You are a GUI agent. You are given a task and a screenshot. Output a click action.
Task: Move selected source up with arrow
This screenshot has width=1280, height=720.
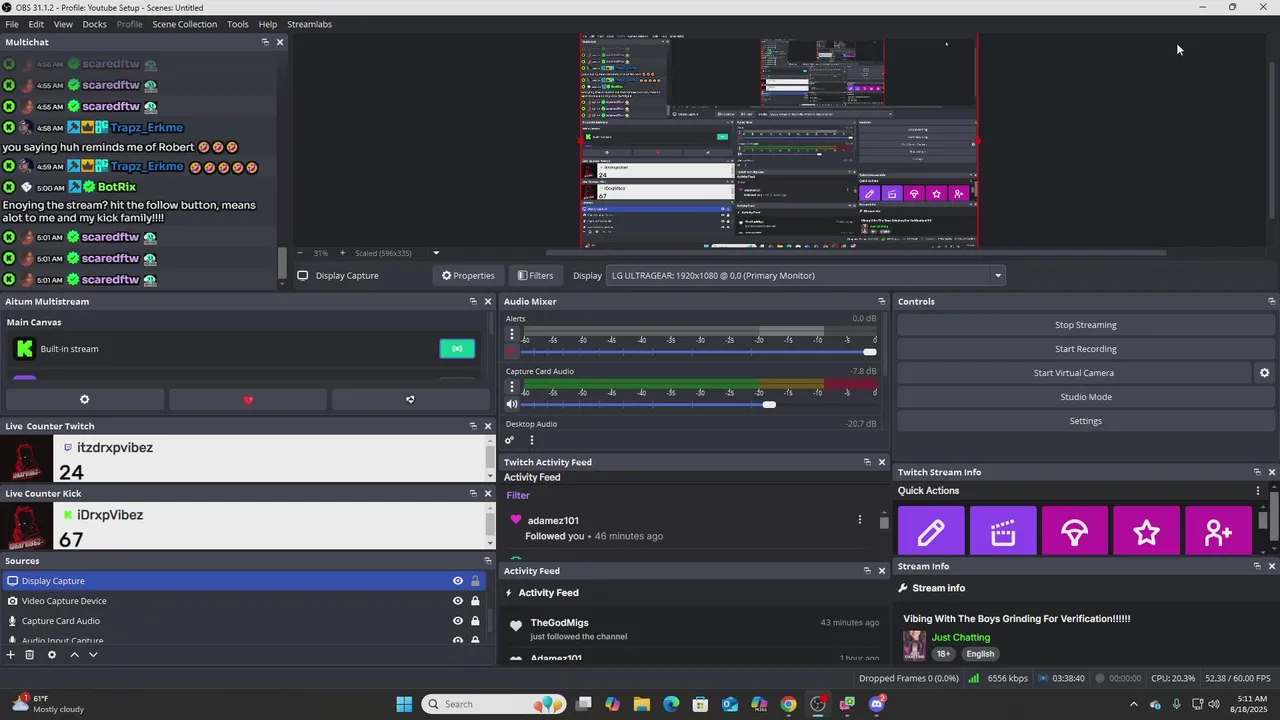[74, 655]
